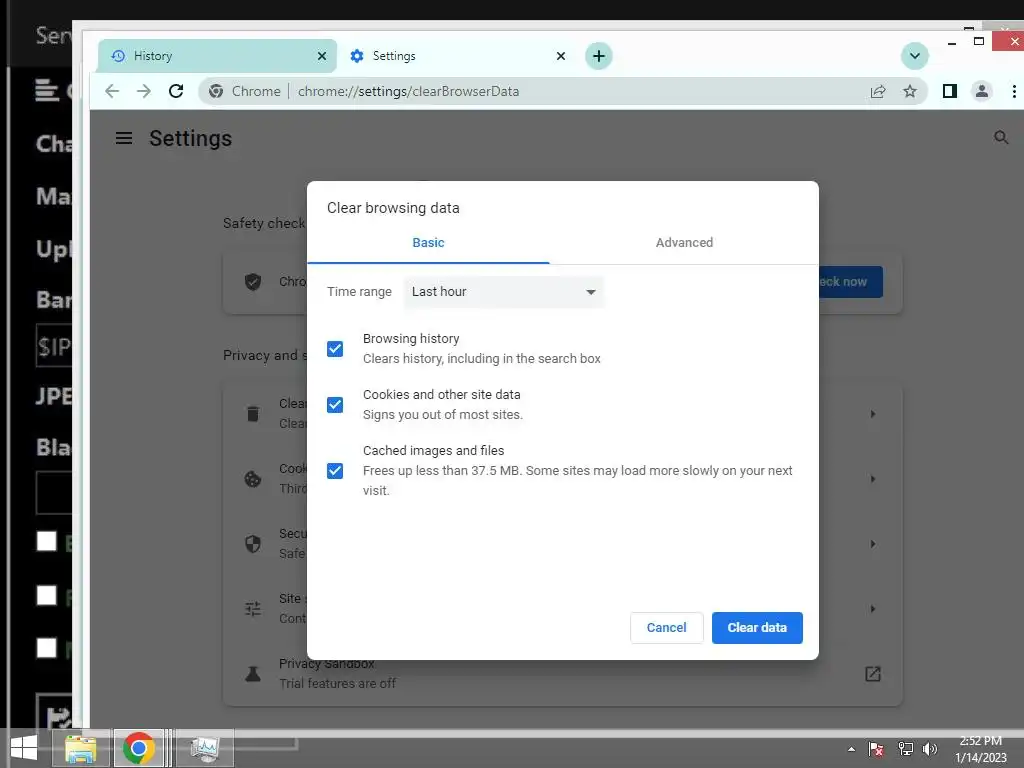This screenshot has width=1024, height=768.
Task: Click the Site settings sliders icon
Action: [253, 609]
